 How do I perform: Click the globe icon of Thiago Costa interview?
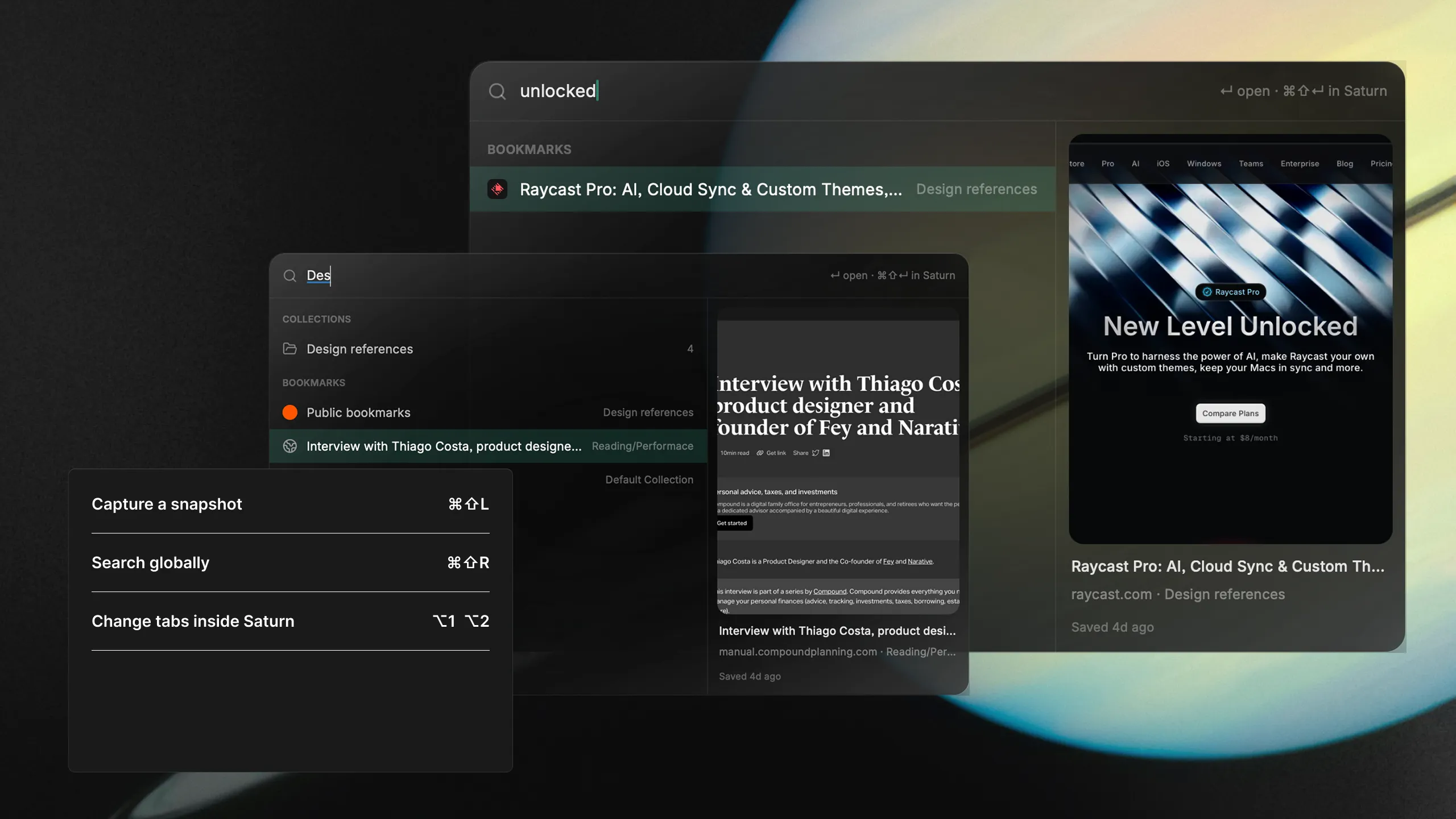click(x=290, y=446)
